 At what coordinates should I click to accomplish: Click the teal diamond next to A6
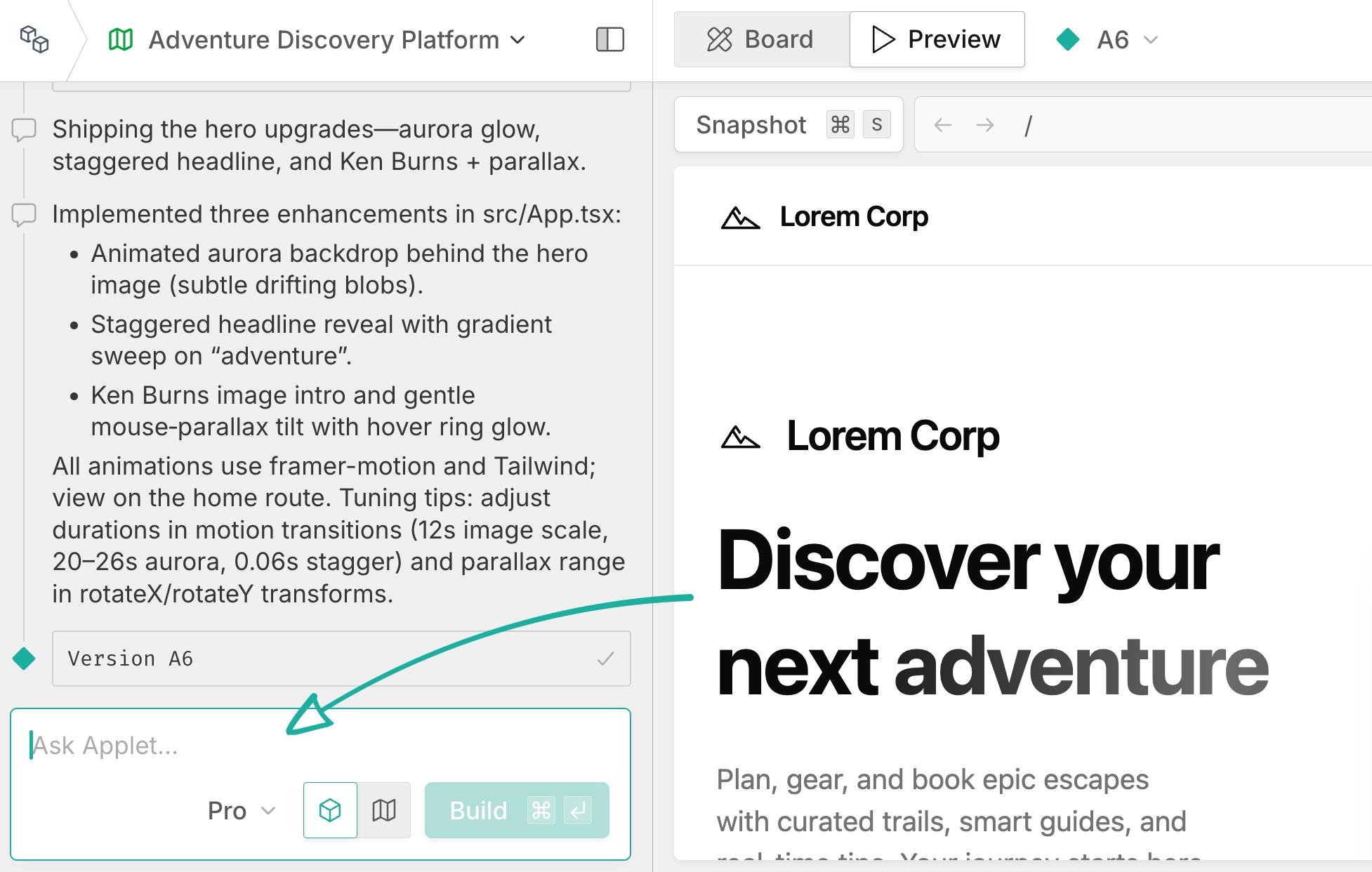pyautogui.click(x=1067, y=39)
